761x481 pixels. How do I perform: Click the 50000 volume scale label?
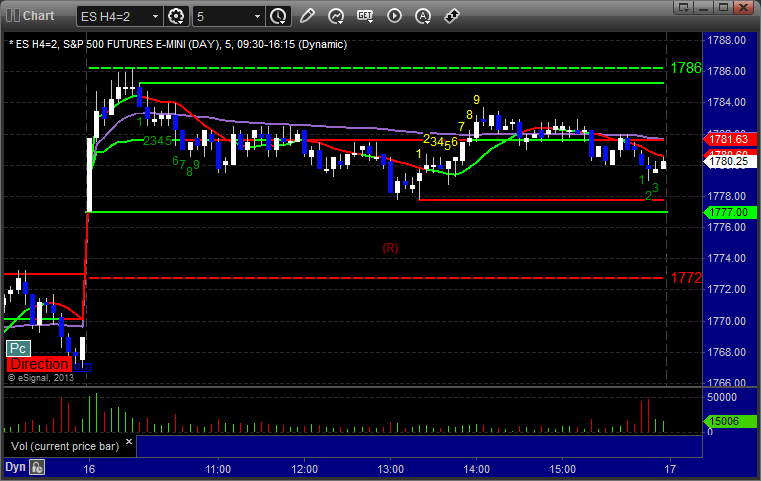pyautogui.click(x=722, y=397)
